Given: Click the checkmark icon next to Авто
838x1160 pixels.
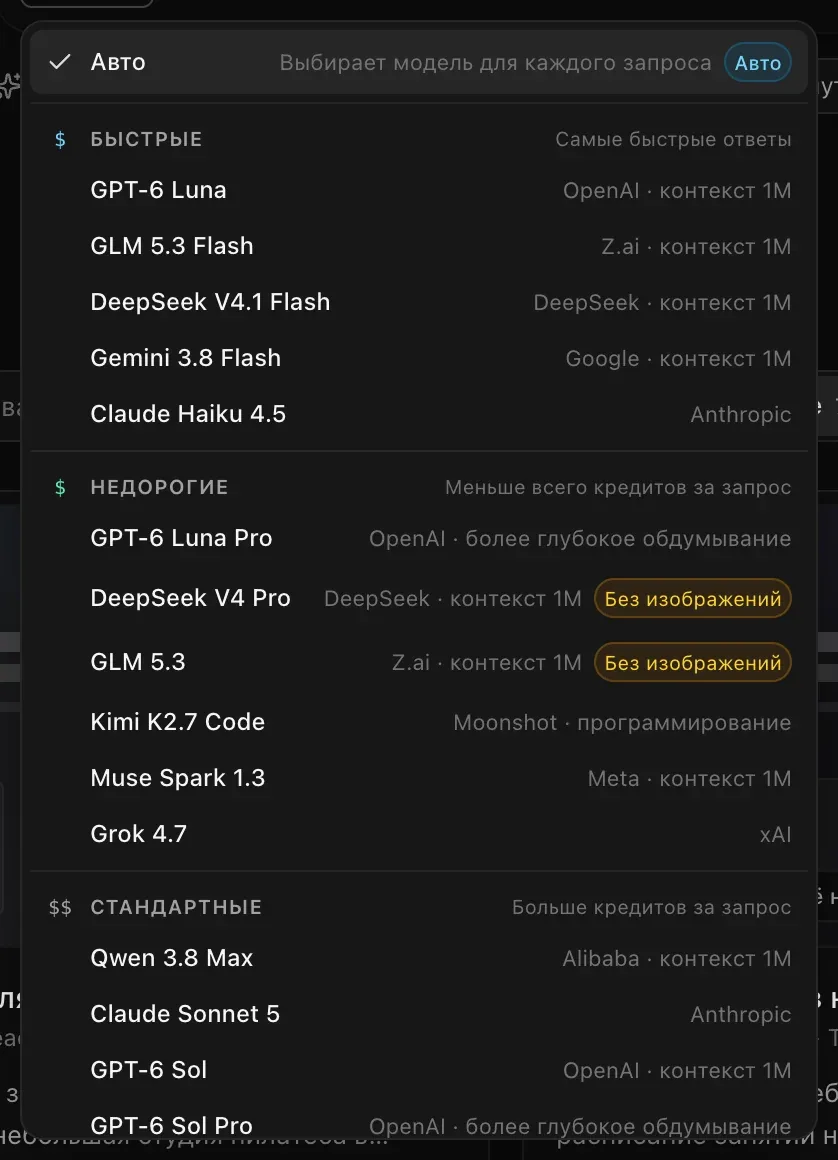Looking at the screenshot, I should [x=59, y=62].
